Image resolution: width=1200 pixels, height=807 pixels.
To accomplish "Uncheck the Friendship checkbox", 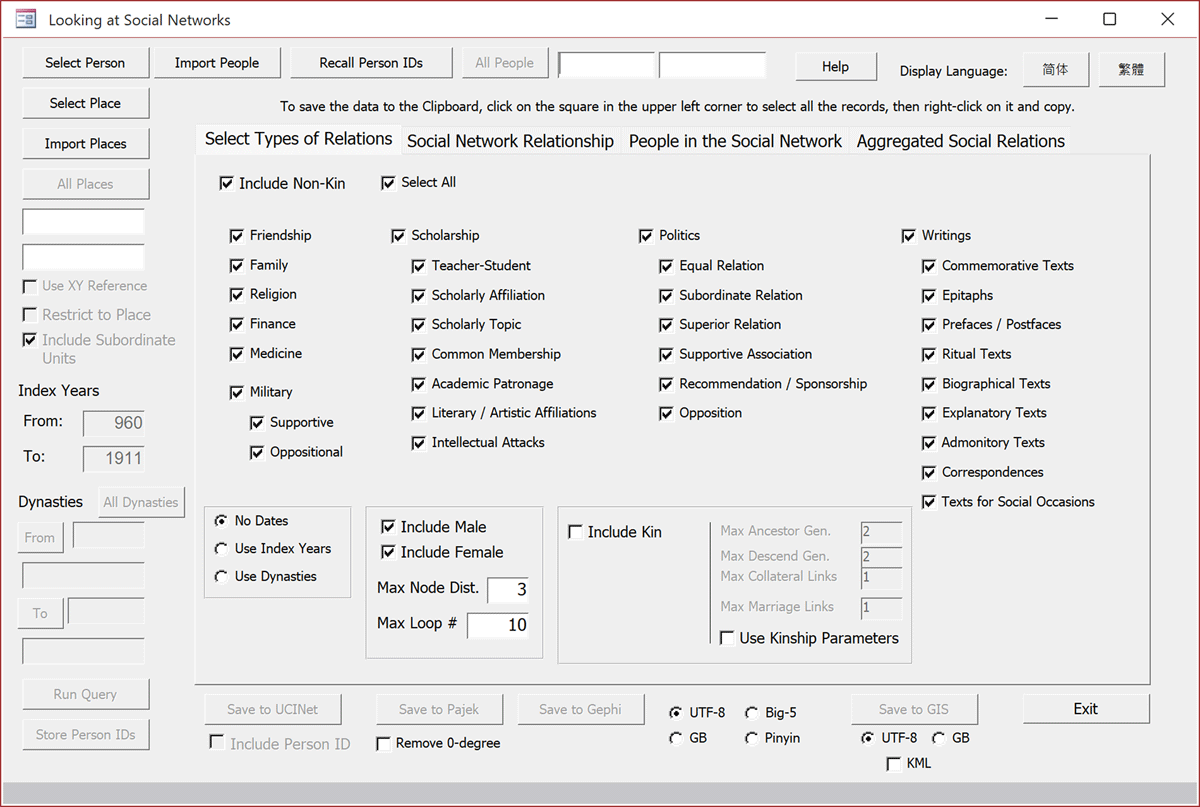I will click(237, 236).
